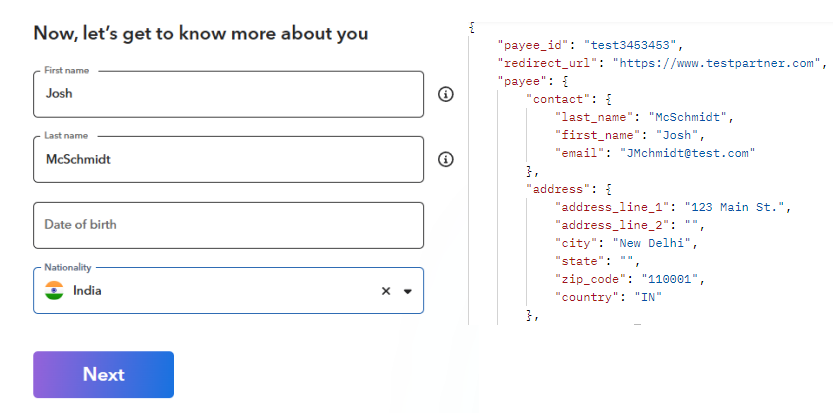Click the "test3453453" value

pos(630,45)
